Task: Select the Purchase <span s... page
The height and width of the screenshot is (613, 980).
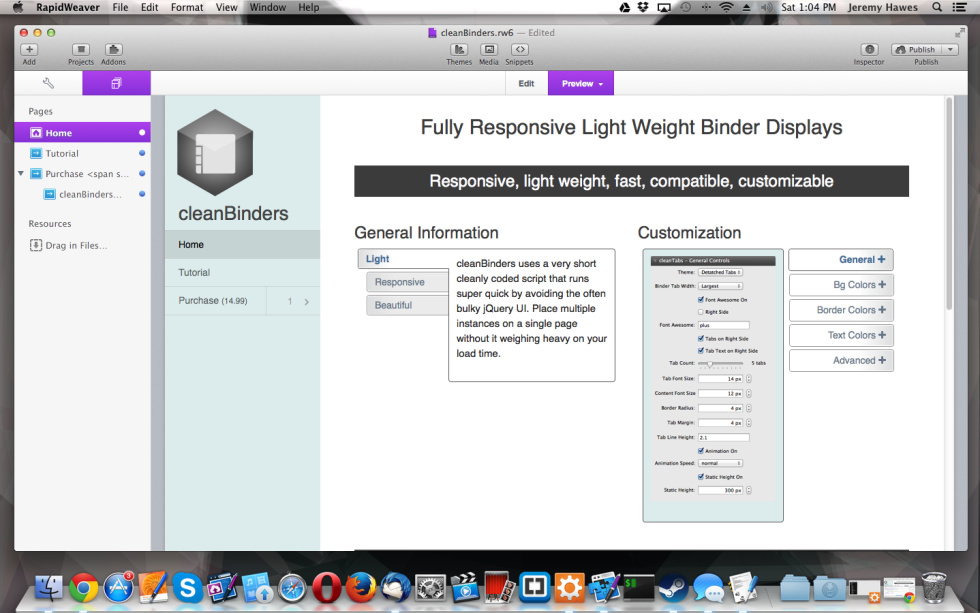Action: (x=82, y=174)
